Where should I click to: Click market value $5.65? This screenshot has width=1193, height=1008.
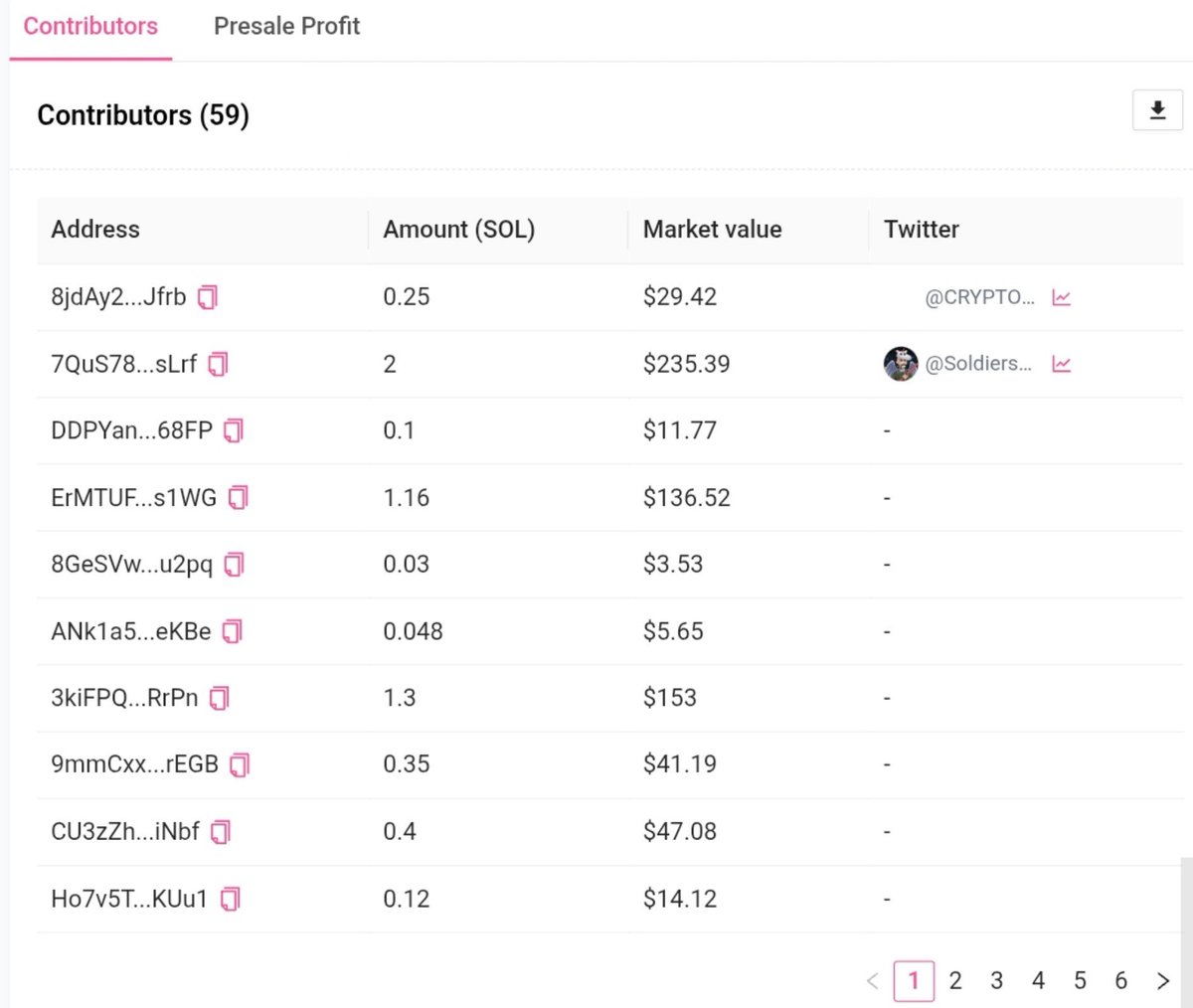coord(673,631)
